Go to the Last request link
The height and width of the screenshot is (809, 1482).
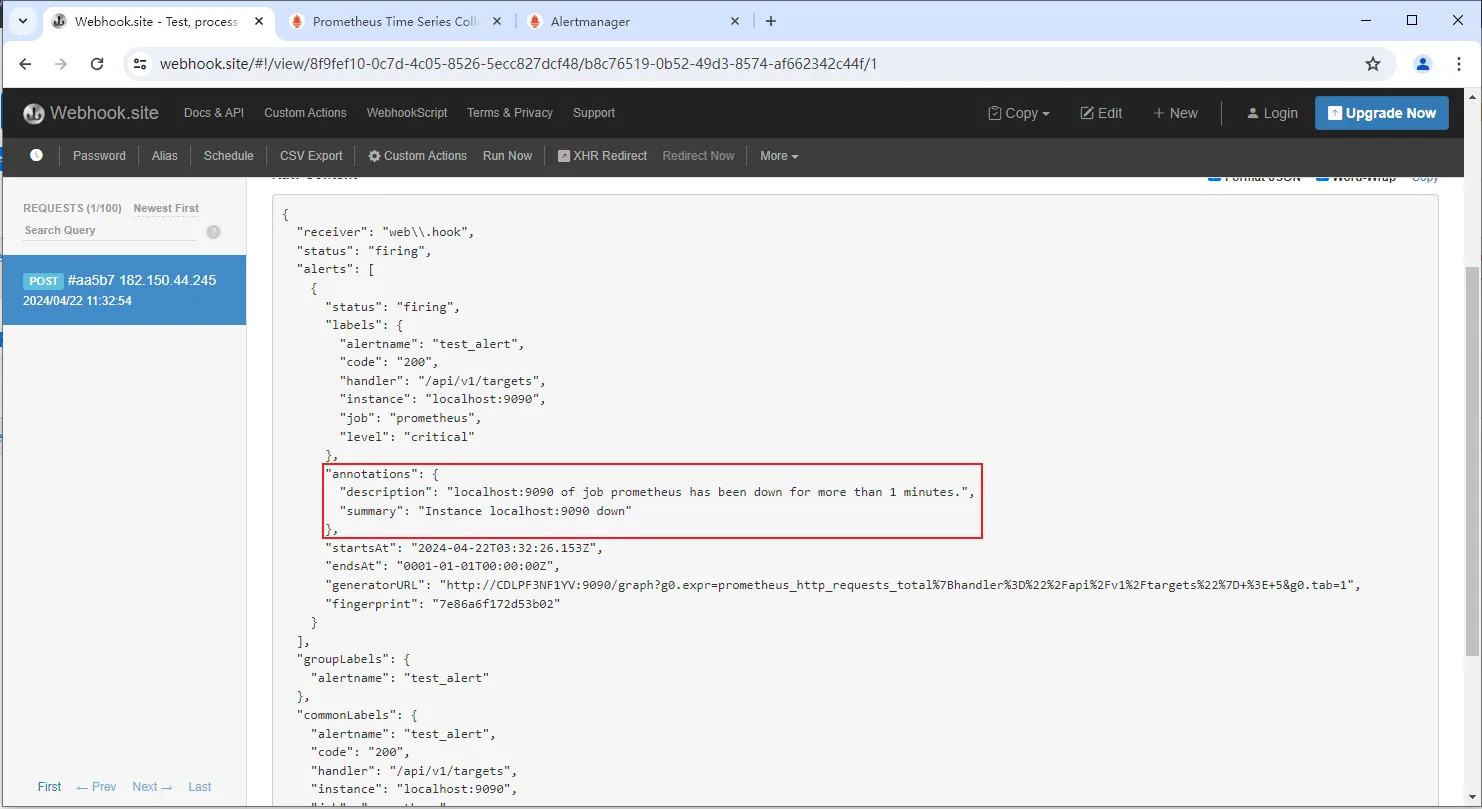(x=200, y=787)
